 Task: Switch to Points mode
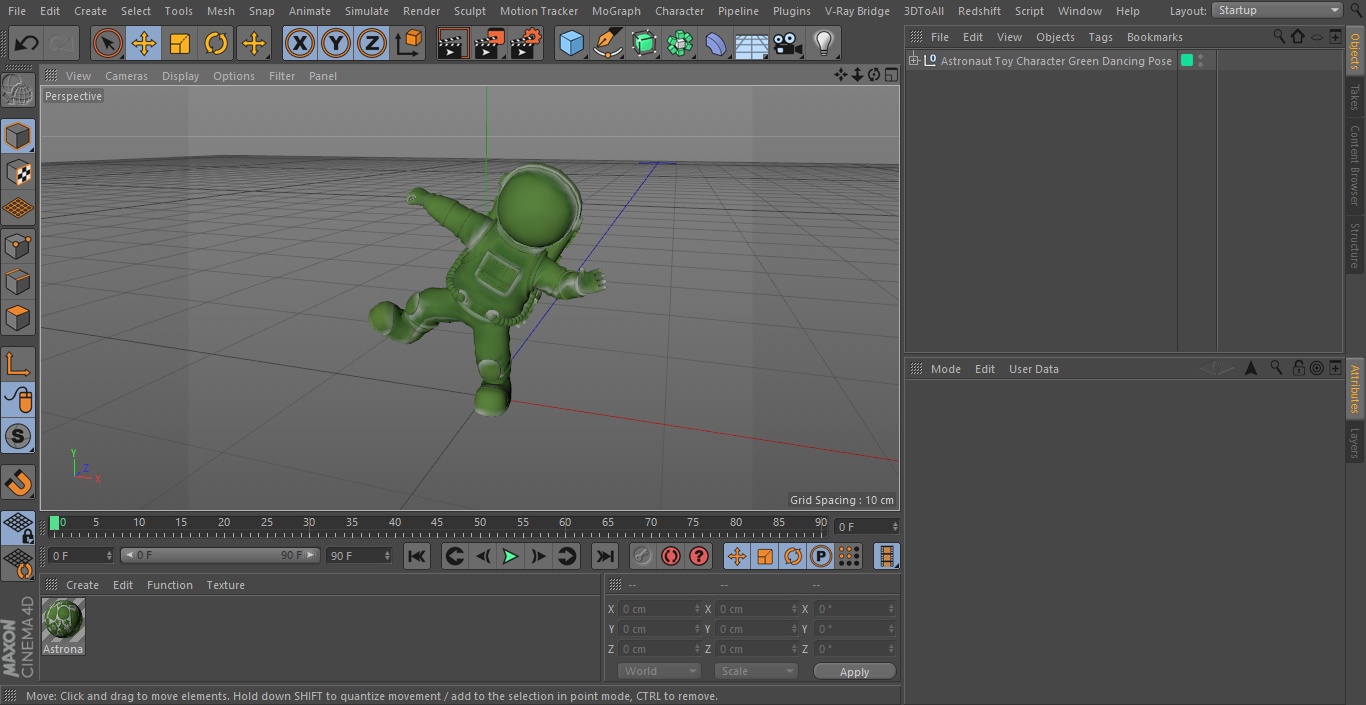click(x=18, y=246)
